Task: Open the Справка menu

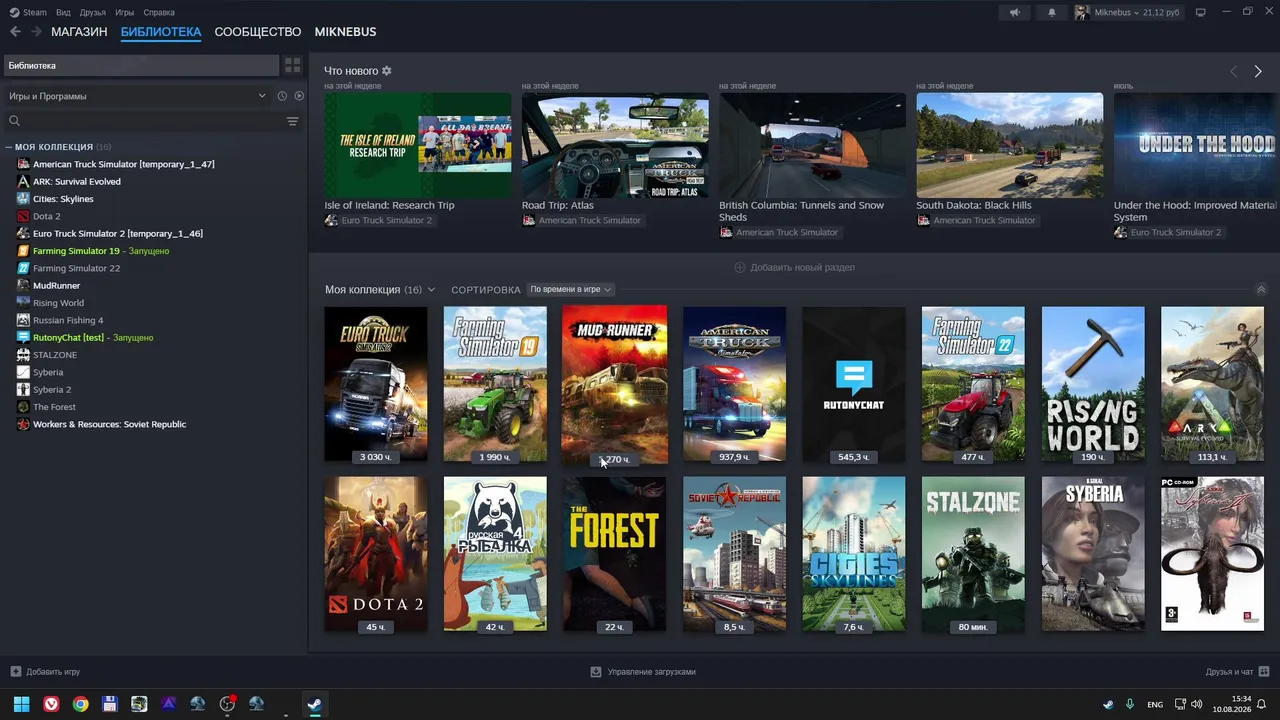Action: [159, 12]
